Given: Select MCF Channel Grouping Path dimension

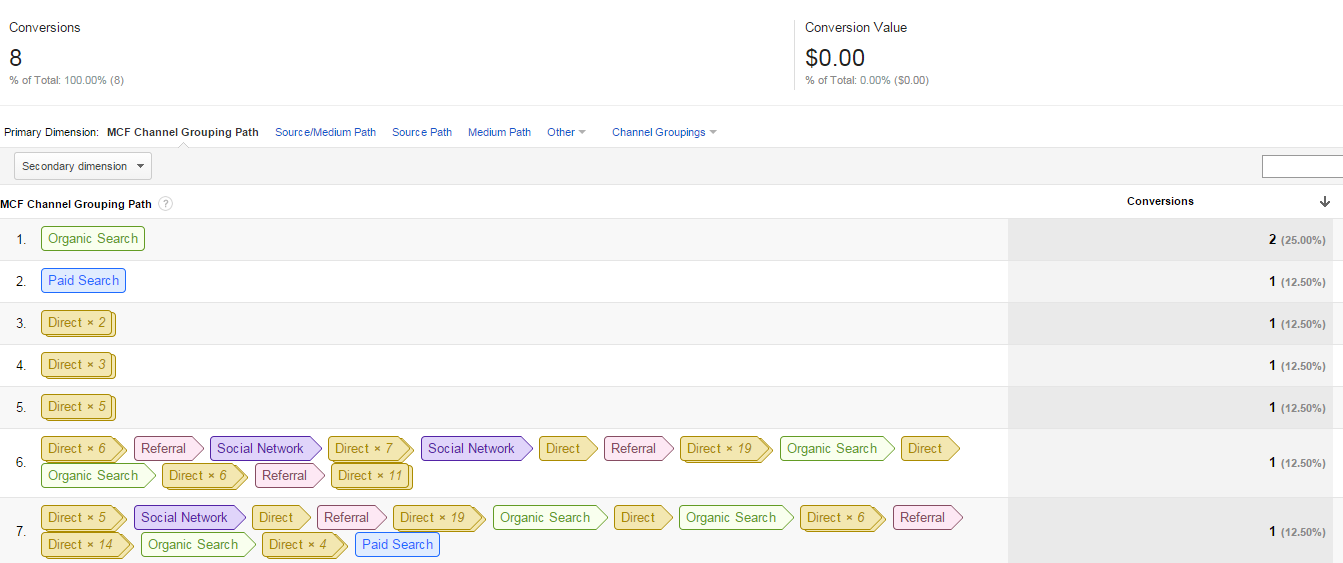Looking at the screenshot, I should coord(183,132).
